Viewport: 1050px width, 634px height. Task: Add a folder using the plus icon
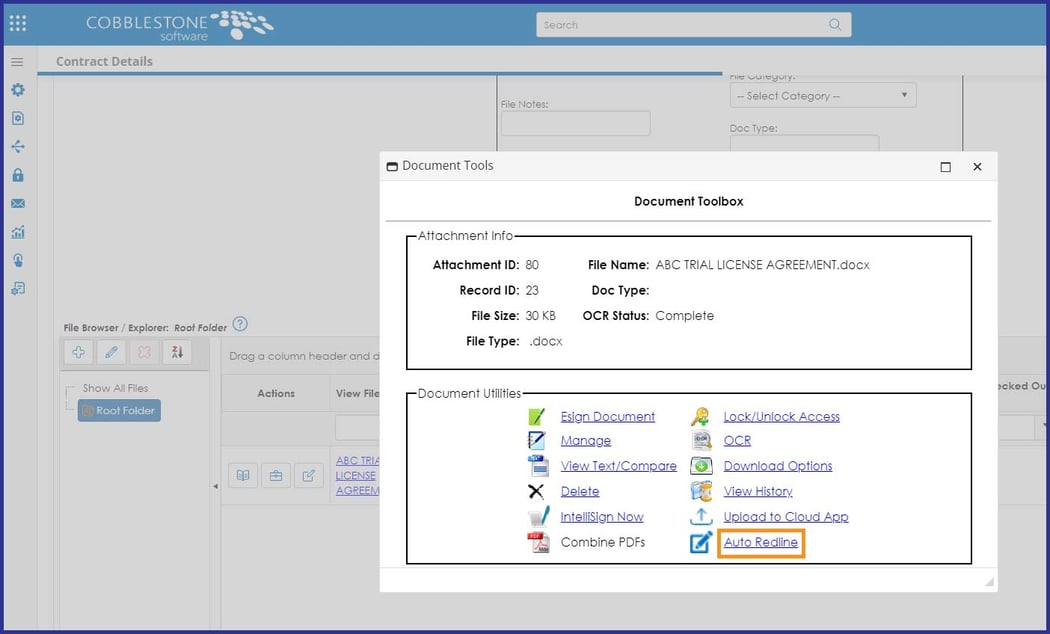(x=78, y=352)
